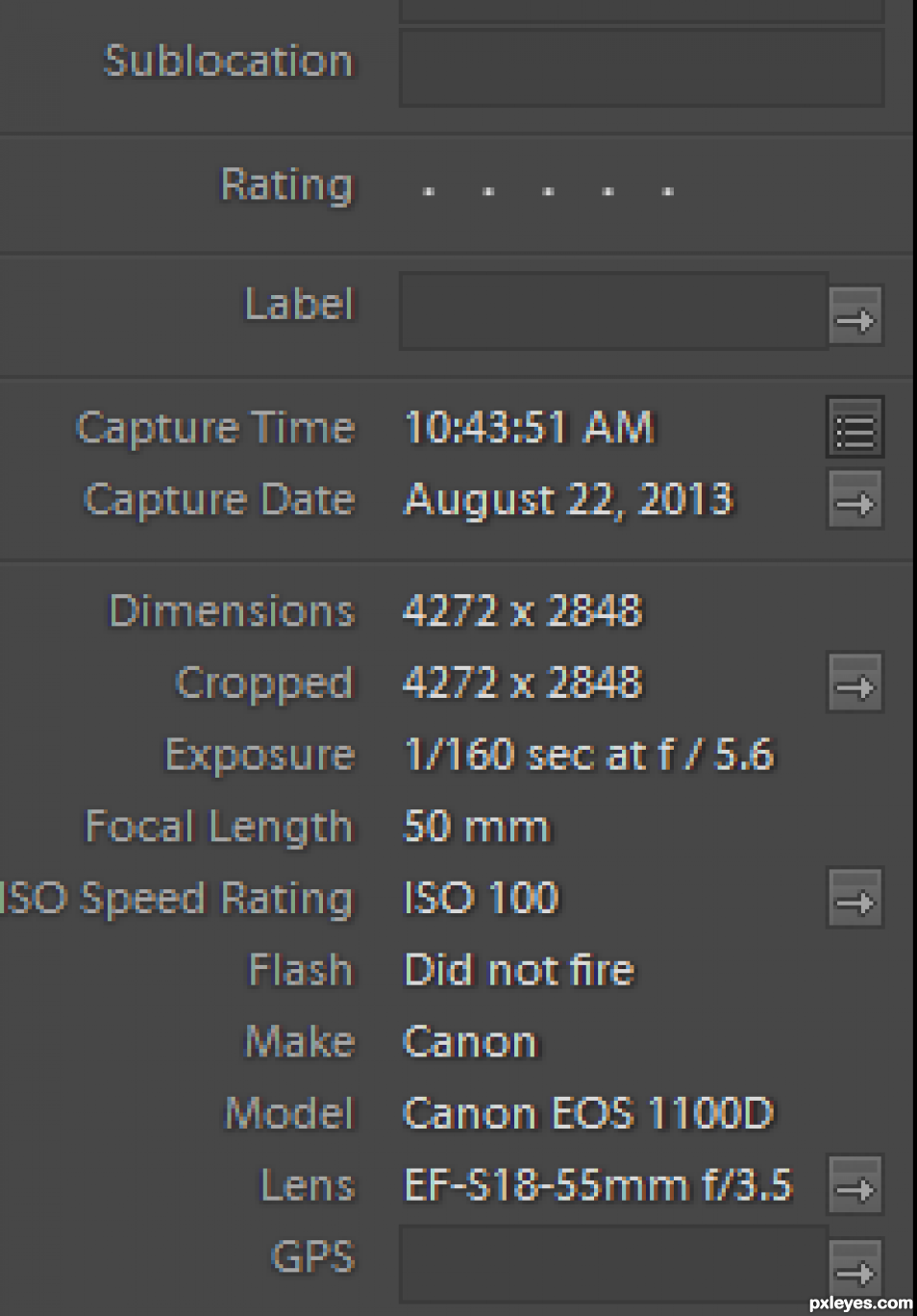Set the rating to four stars
The width and height of the screenshot is (917, 1316).
(x=607, y=191)
